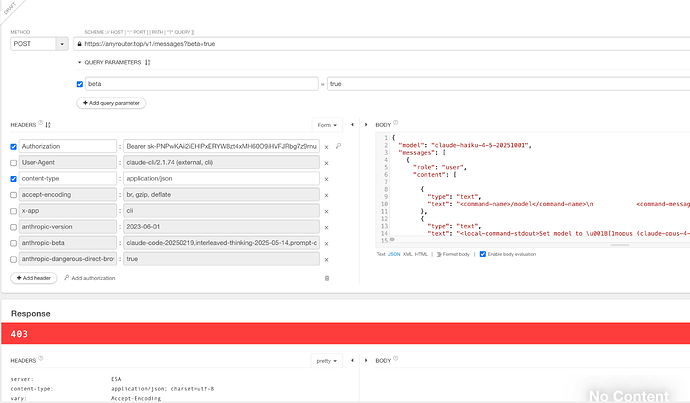Select the JSON body format
Viewport: 690px width, 403px height.
tap(394, 254)
